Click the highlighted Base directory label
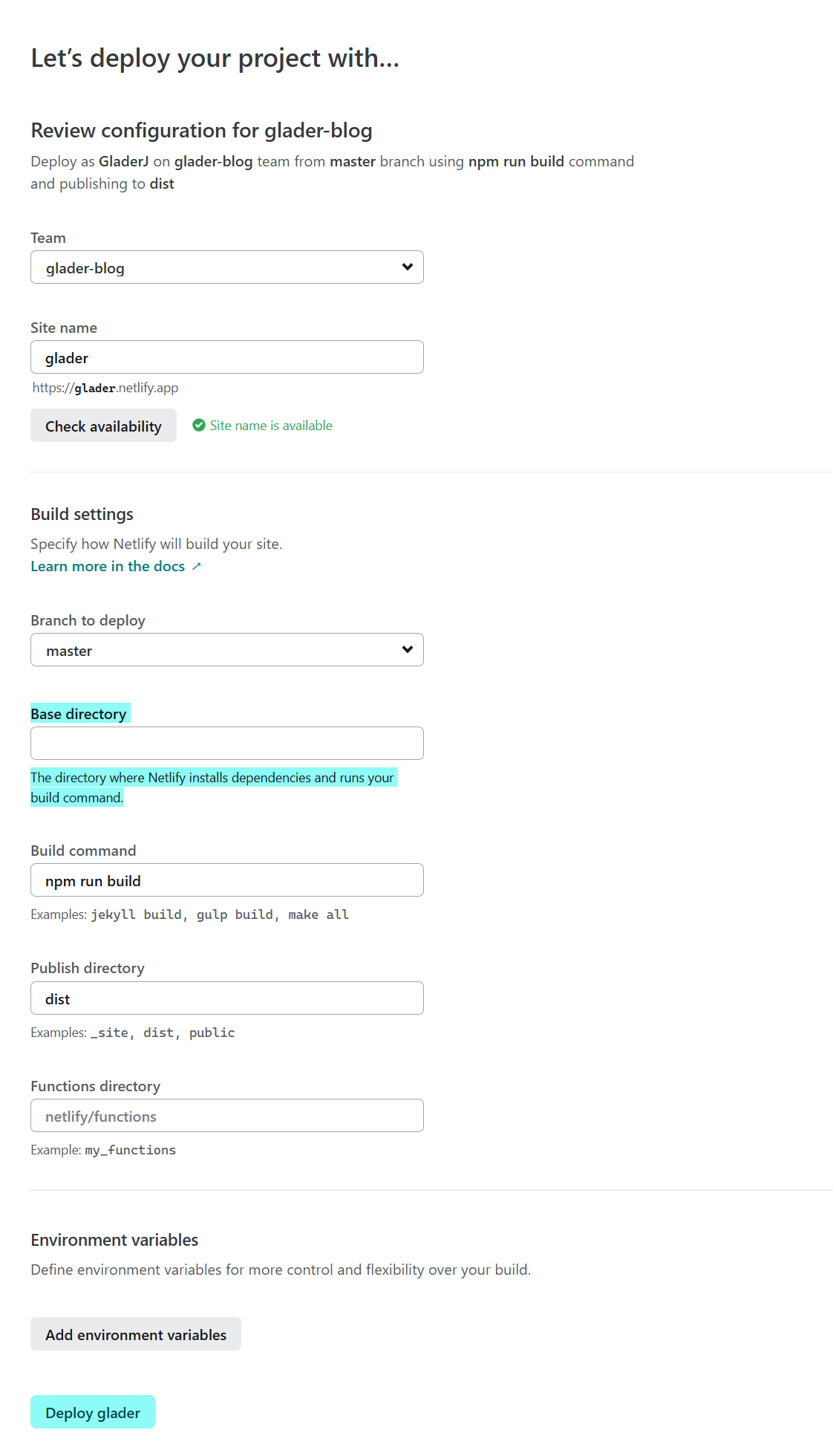This screenshot has width=833, height=1456. tap(79, 714)
